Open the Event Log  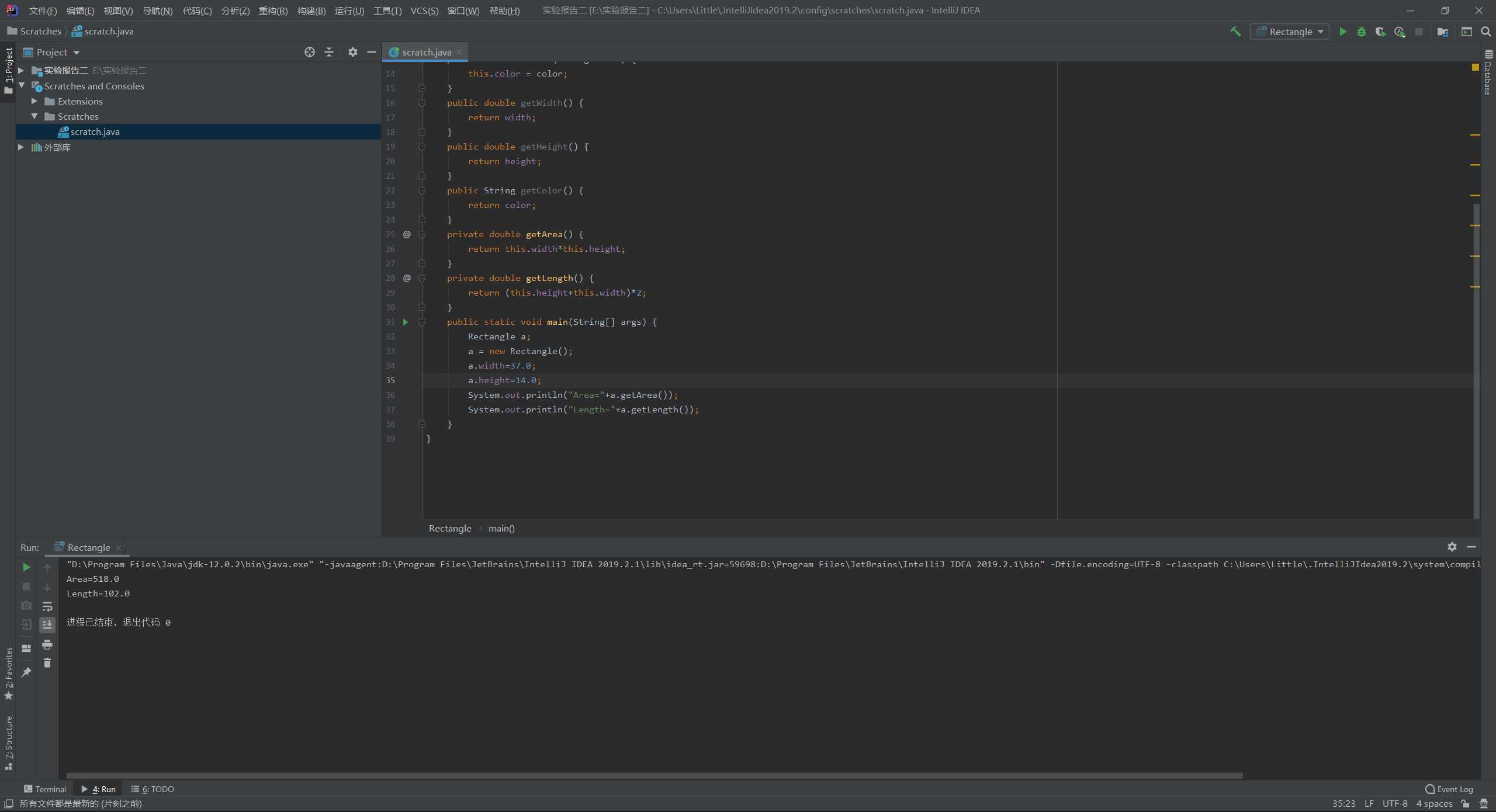point(1449,789)
